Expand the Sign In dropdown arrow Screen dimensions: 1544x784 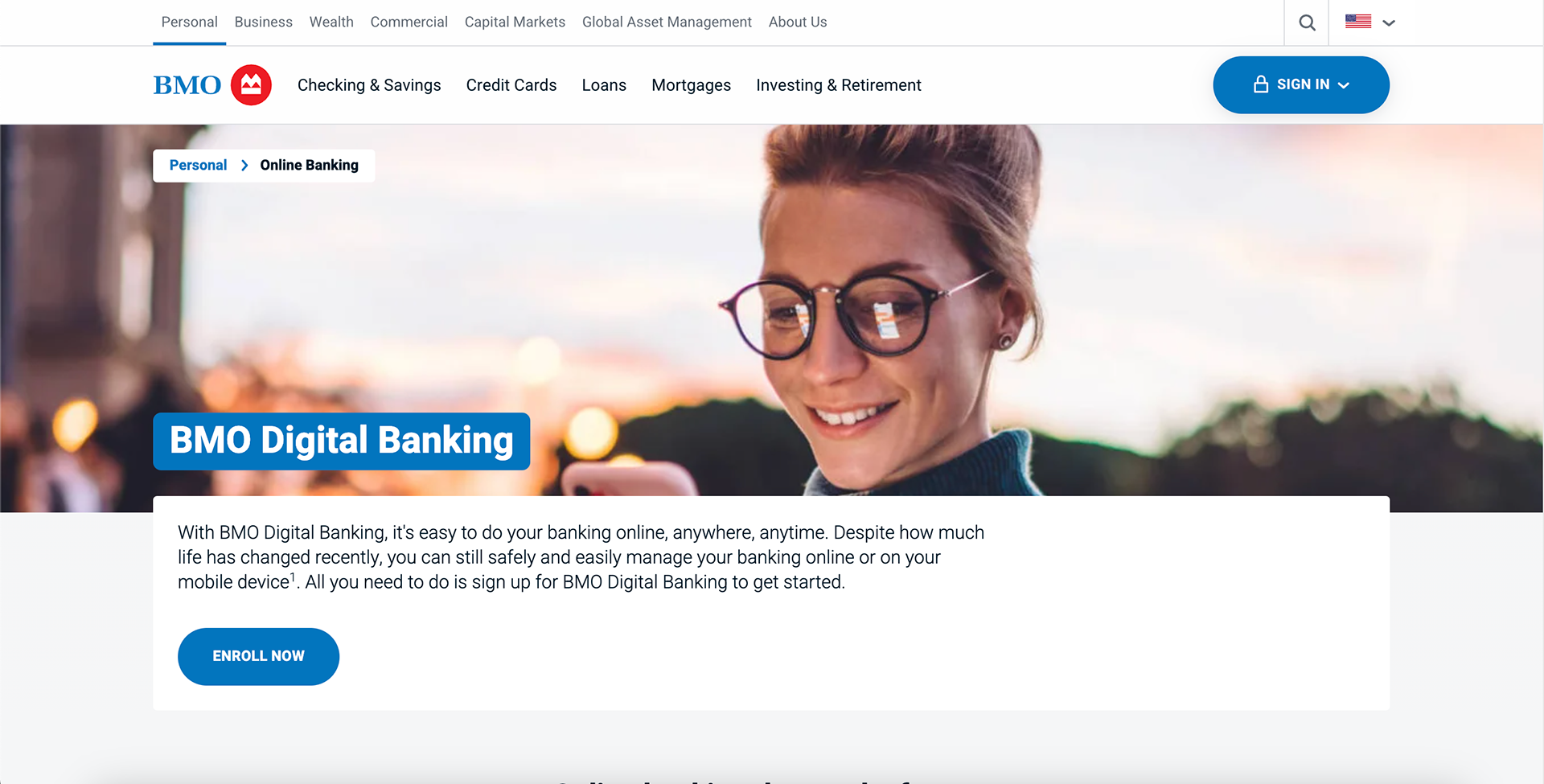(1343, 85)
